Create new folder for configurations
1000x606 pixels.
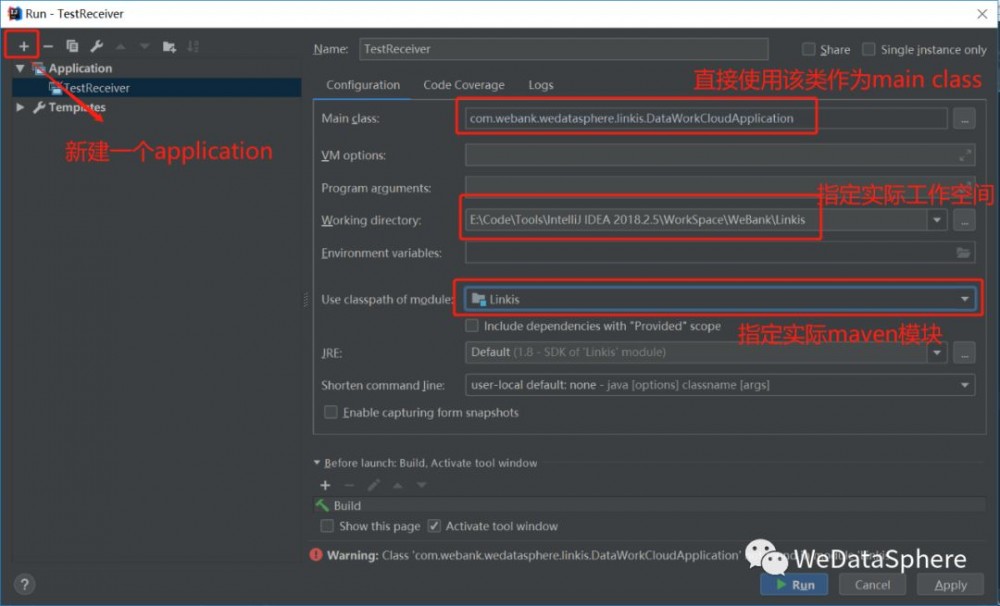169,47
